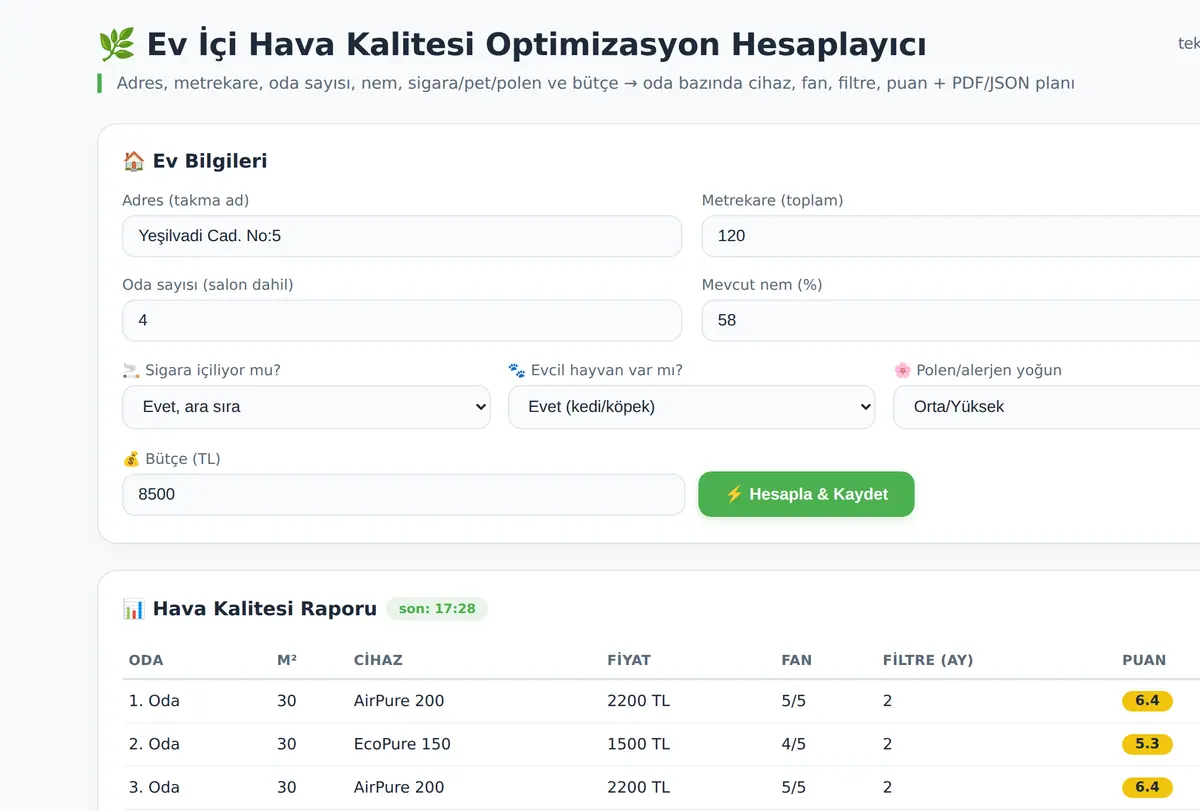Click the Hava Kalitesi Raporu heading
This screenshot has height=811, width=1200.
tap(265, 609)
